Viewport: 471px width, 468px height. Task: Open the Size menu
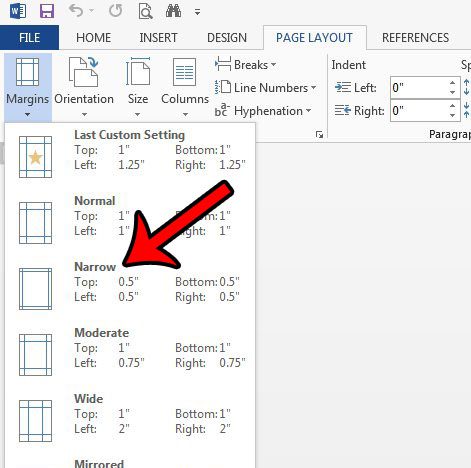[x=138, y=87]
